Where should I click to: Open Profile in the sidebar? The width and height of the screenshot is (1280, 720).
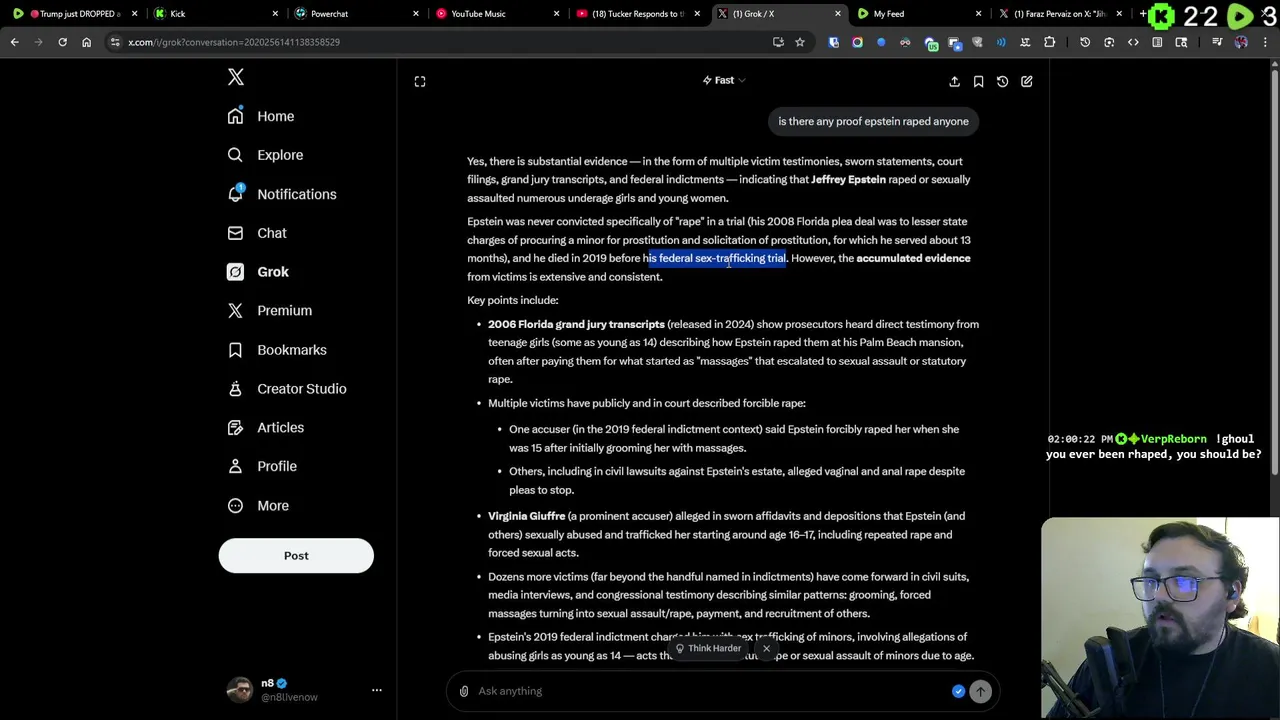tap(262, 466)
